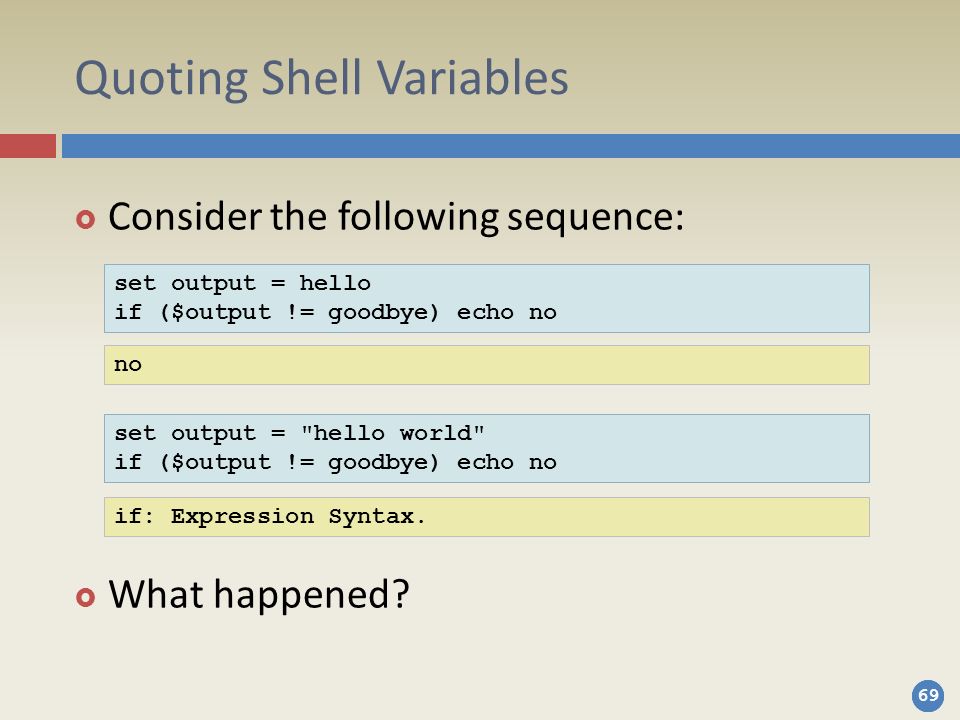Click the word Variables in the title
Screen dimensions: 960x720
[x=472, y=78]
